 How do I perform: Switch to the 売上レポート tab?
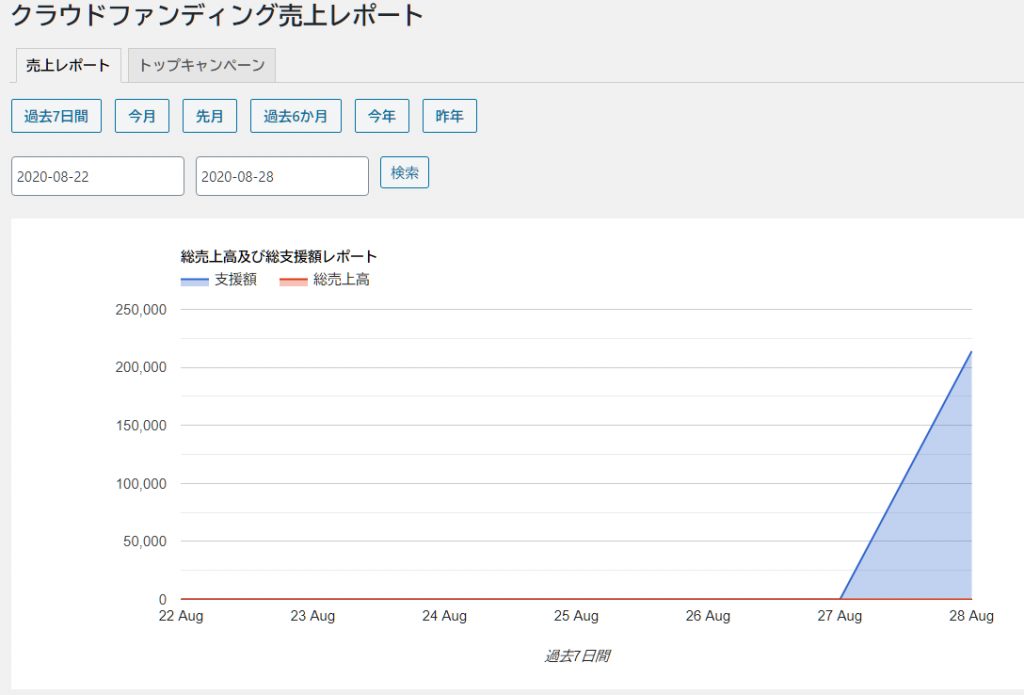pyautogui.click(x=68, y=65)
